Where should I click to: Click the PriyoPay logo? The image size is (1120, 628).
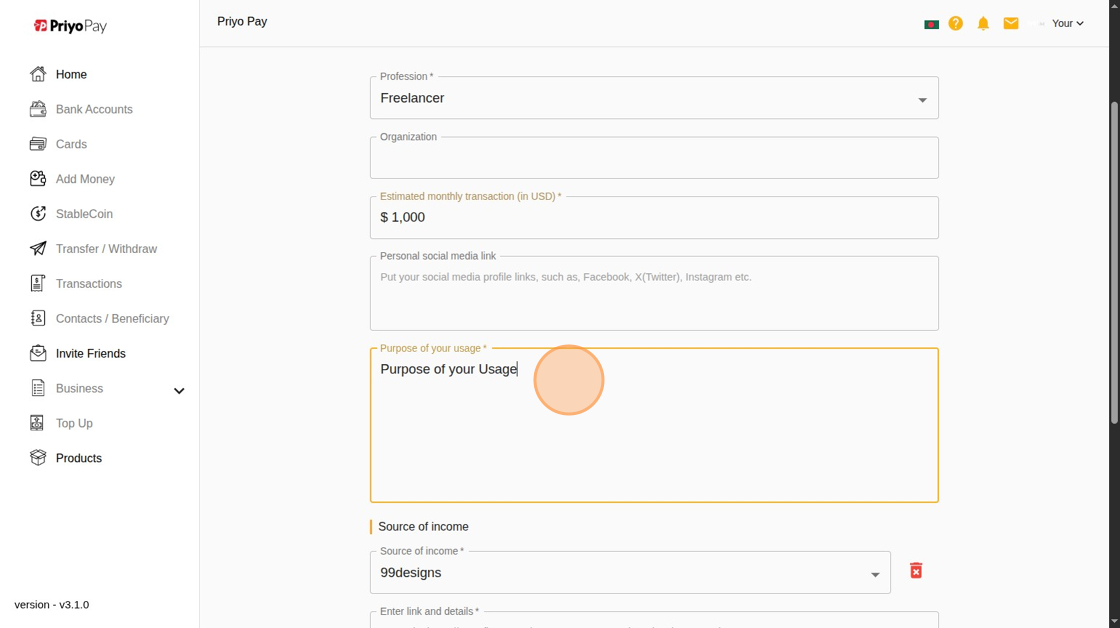[x=70, y=26]
